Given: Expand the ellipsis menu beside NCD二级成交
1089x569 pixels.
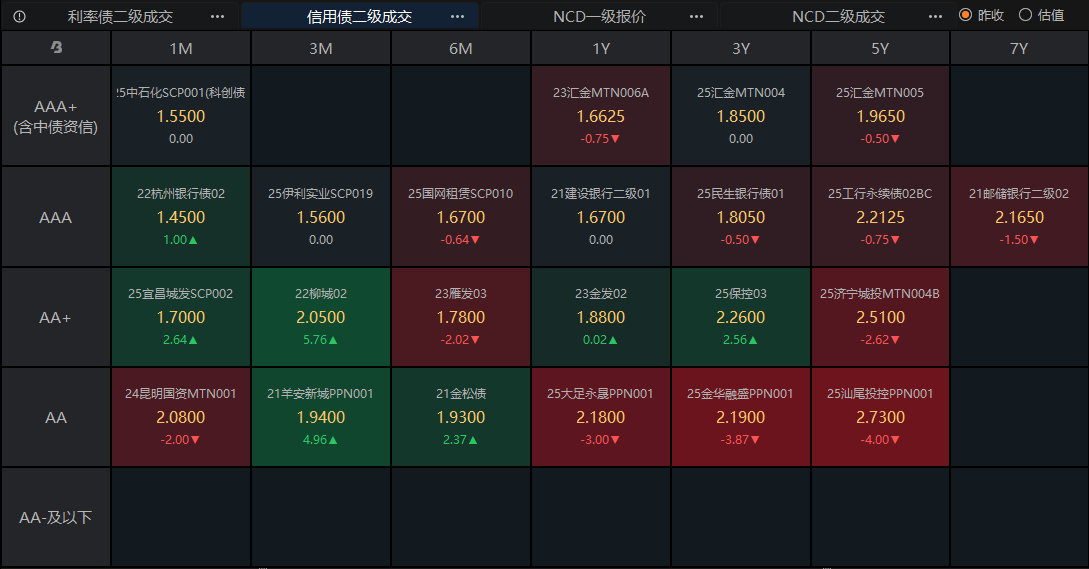Looking at the screenshot, I should 936,16.
